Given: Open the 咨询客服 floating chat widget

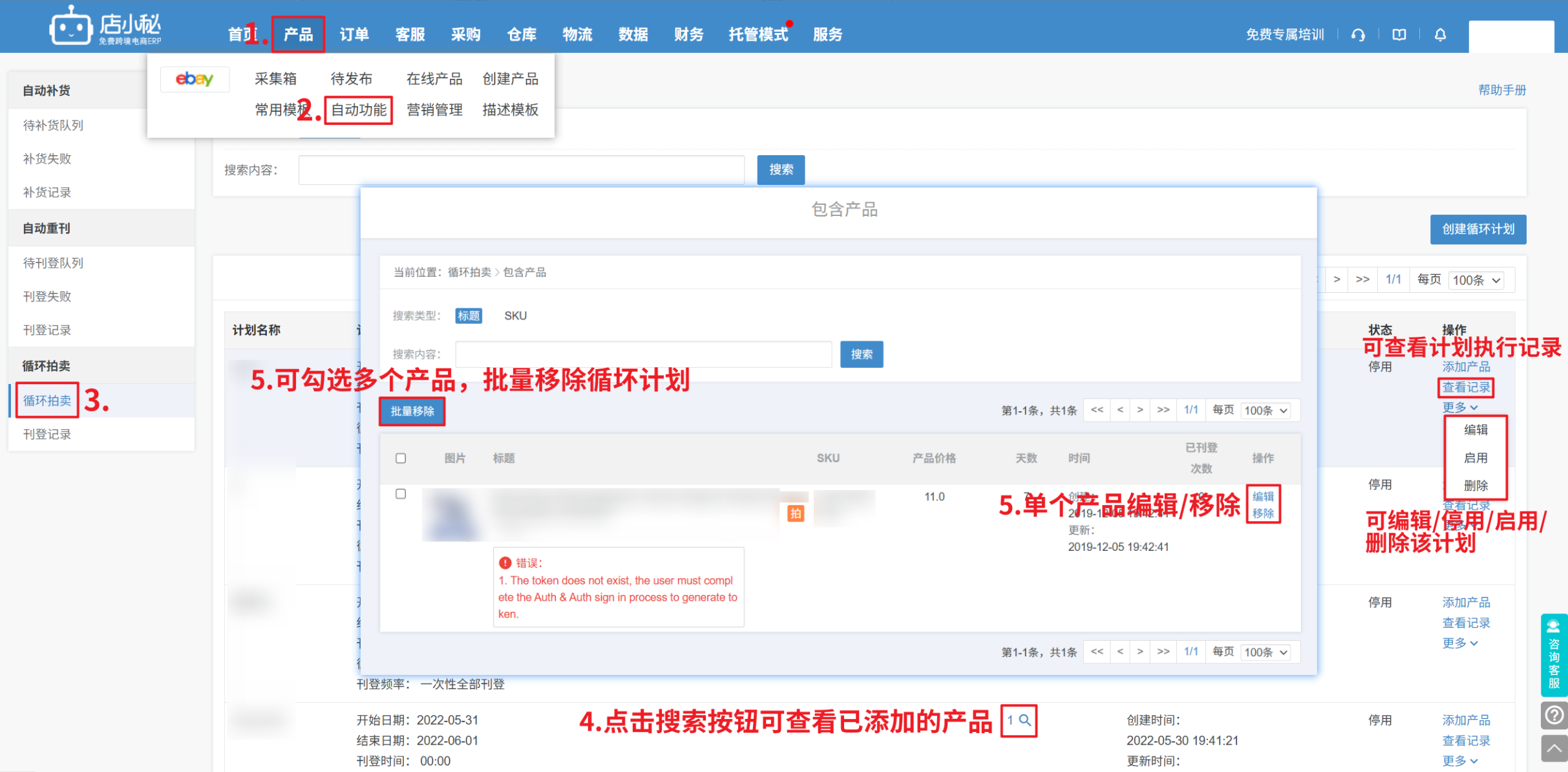Looking at the screenshot, I should (x=1554, y=654).
